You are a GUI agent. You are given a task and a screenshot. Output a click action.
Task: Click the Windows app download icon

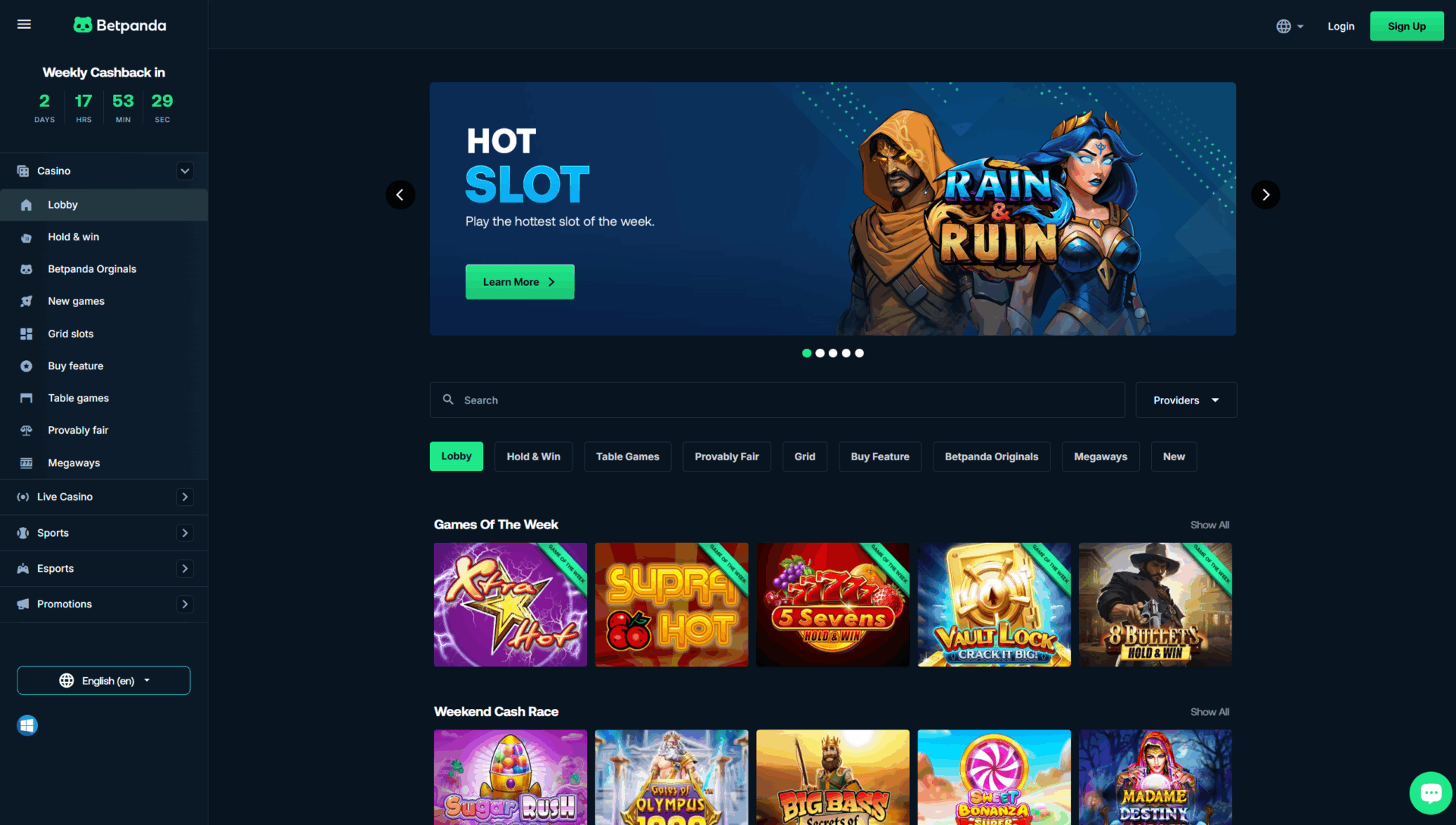coord(27,726)
